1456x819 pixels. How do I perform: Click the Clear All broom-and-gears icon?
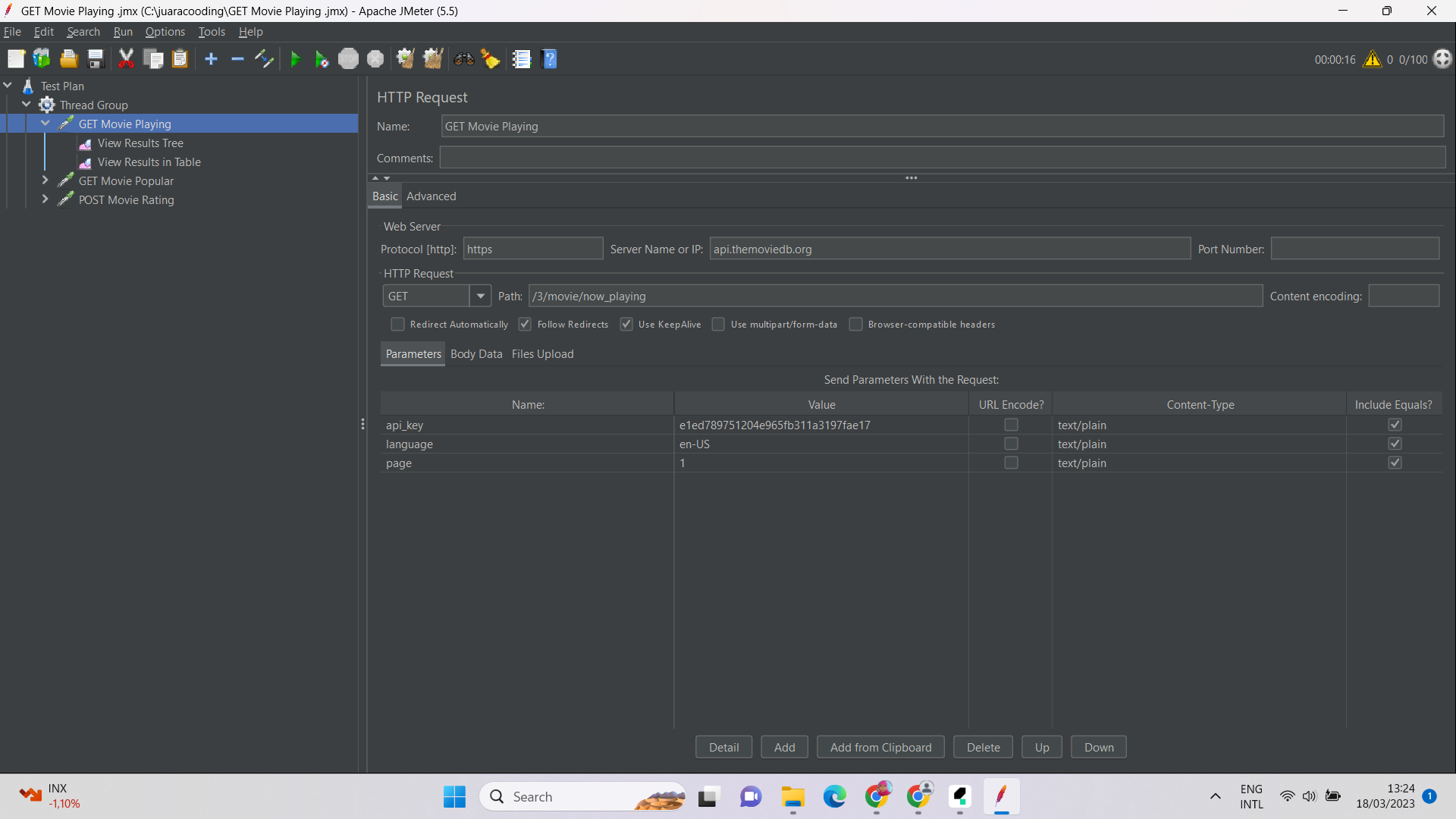(x=433, y=59)
